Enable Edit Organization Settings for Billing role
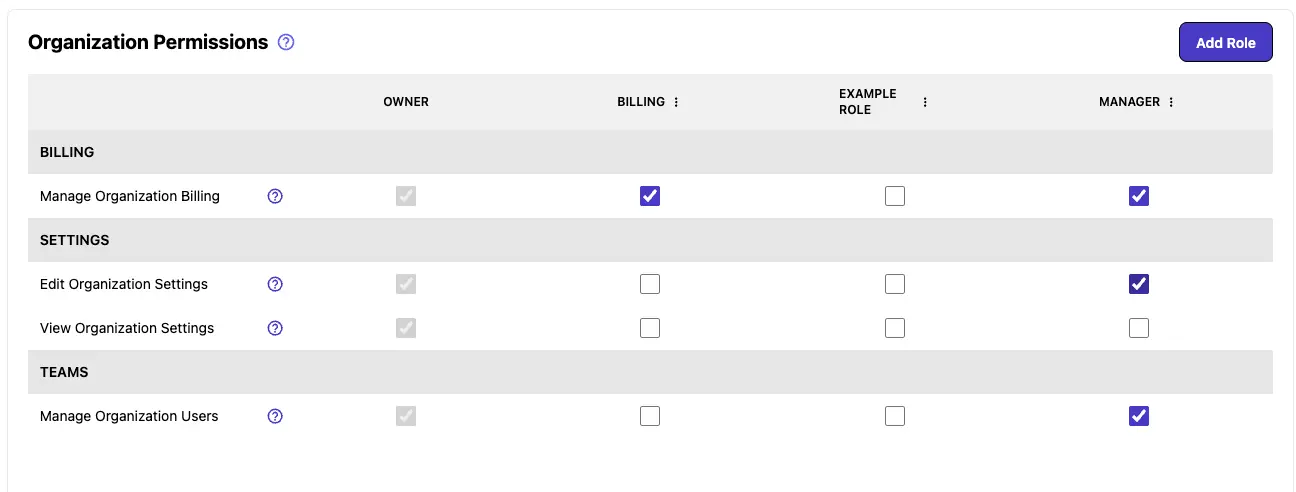The image size is (1296, 492). coord(650,284)
